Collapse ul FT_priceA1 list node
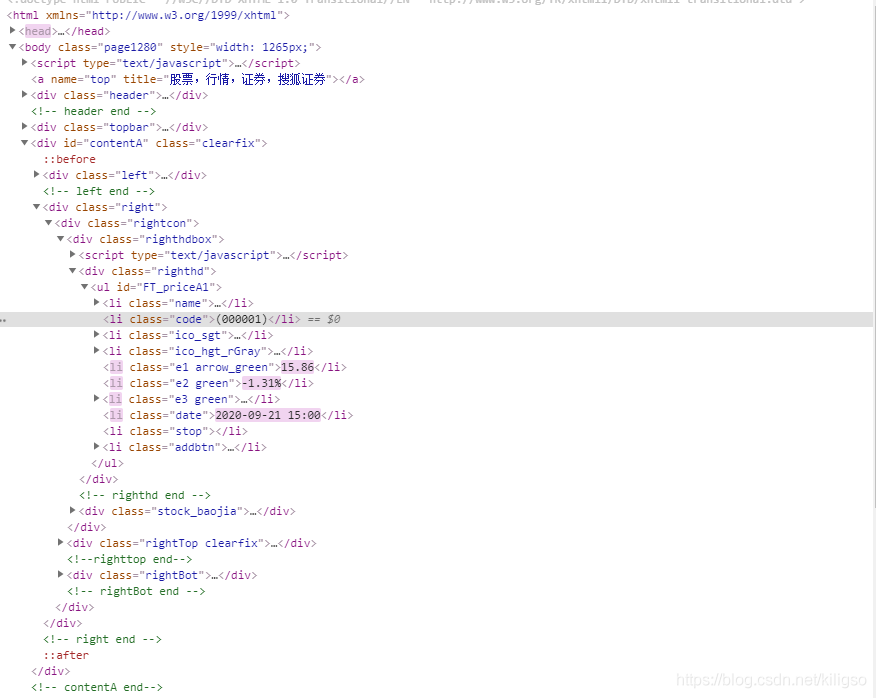Viewport: 876px width, 698px height. click(x=84, y=287)
